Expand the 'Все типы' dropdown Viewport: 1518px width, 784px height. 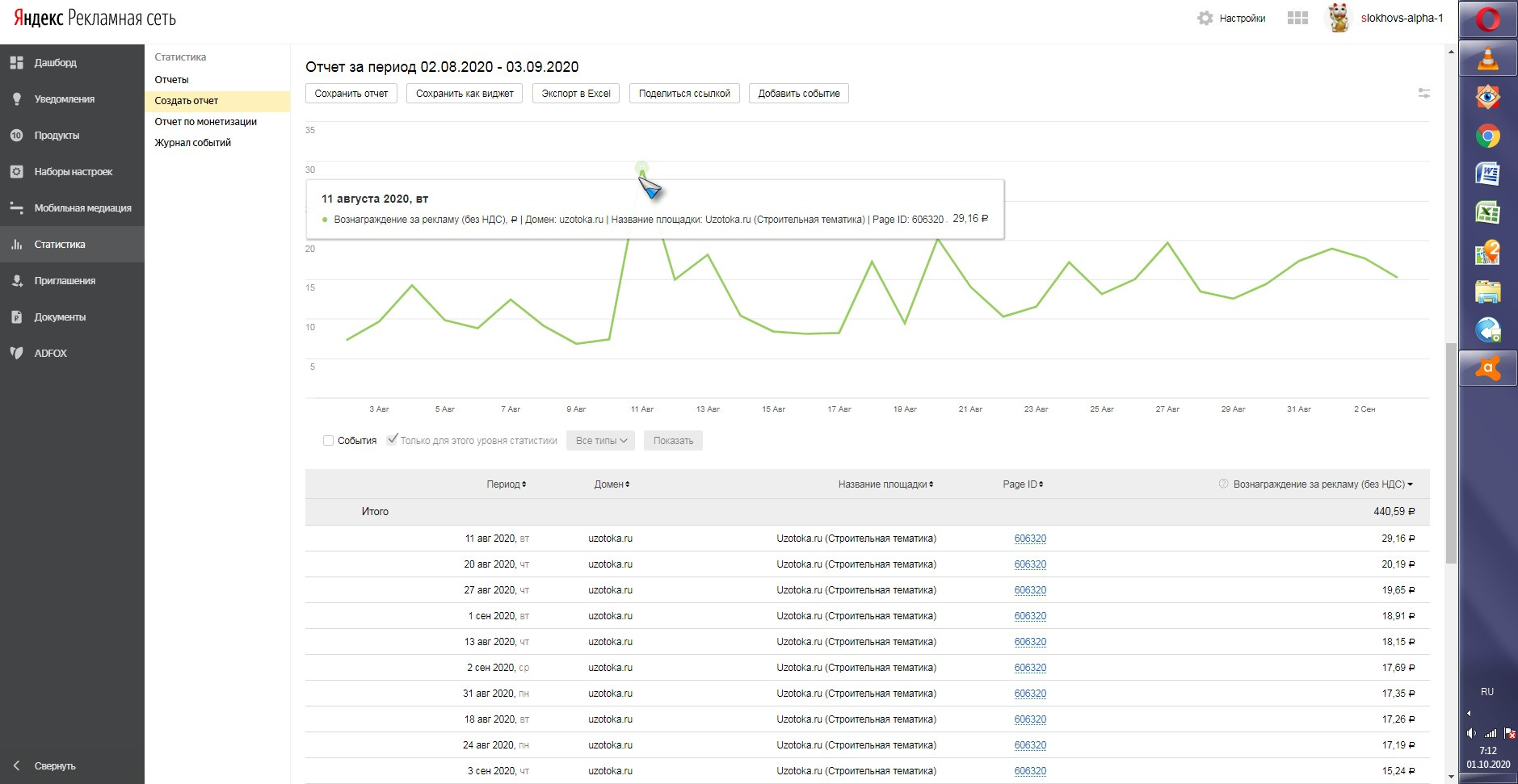pyautogui.click(x=600, y=441)
